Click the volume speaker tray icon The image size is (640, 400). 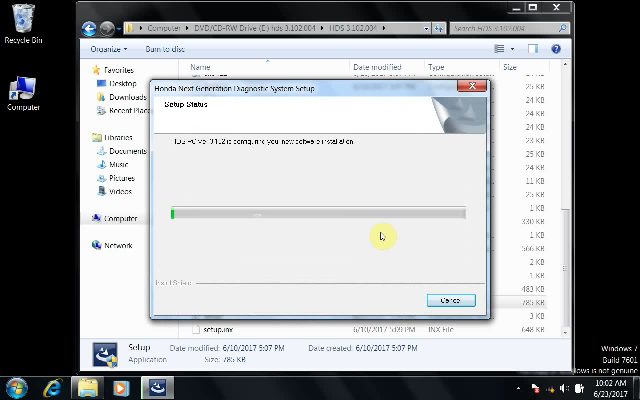click(x=565, y=388)
